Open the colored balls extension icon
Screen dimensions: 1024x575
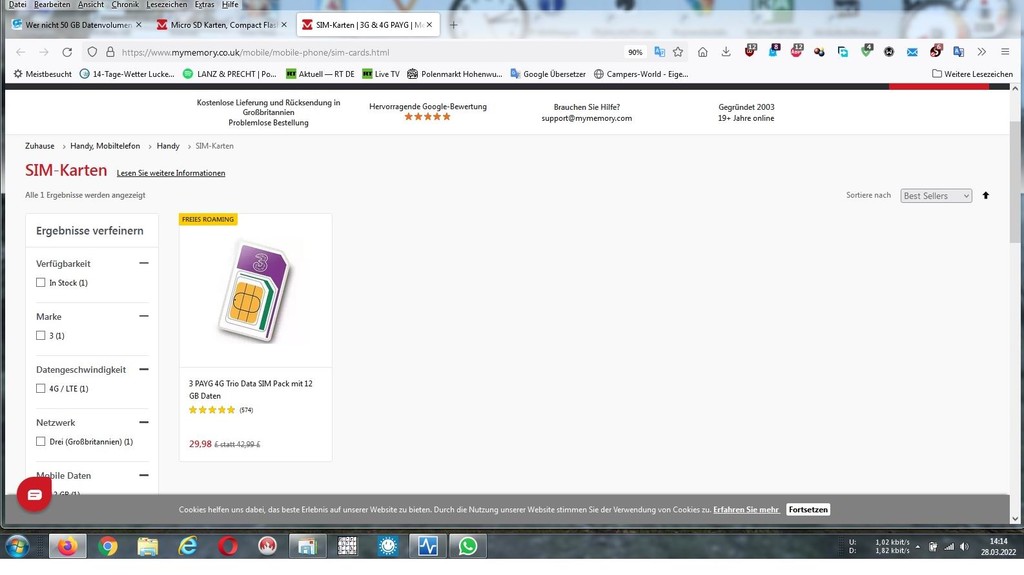point(819,52)
